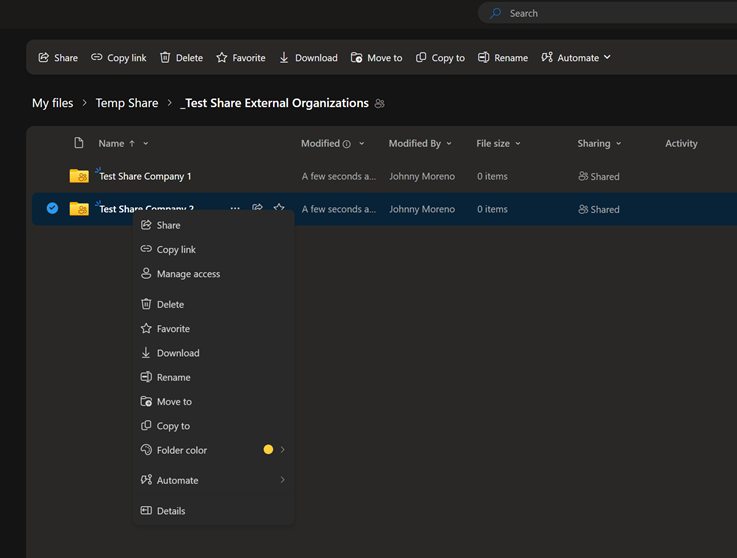Choose Copy link in the context menu
Image resolution: width=737 pixels, height=558 pixels.
[x=214, y=250]
